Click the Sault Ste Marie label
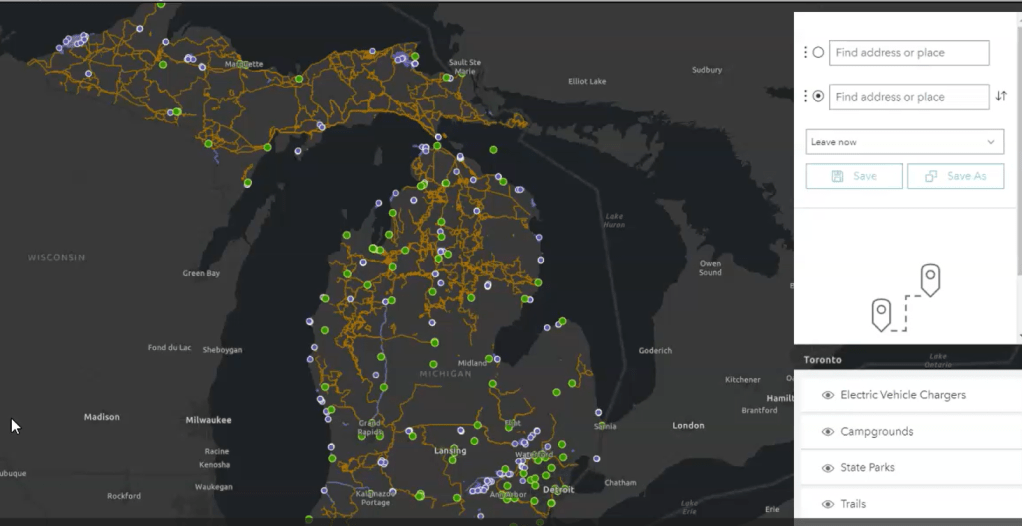This screenshot has height=526, width=1022. click(465, 66)
